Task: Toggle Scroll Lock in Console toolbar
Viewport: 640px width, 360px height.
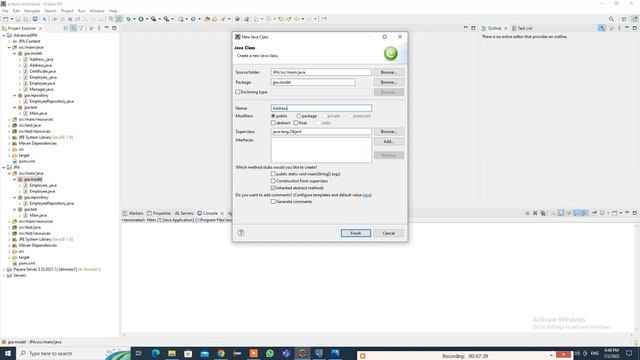Action: (x=561, y=213)
